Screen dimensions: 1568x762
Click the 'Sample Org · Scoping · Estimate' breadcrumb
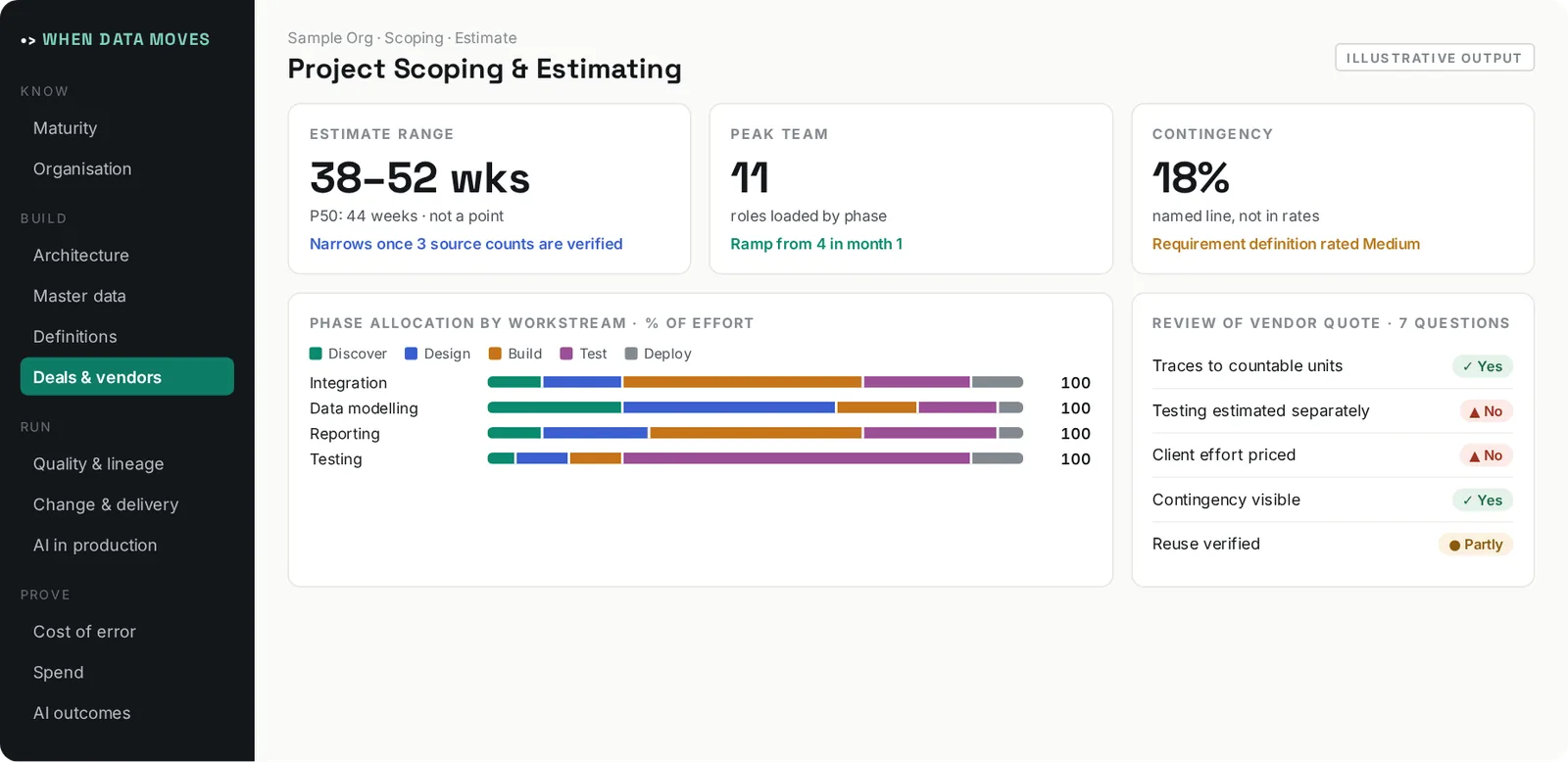click(x=403, y=38)
